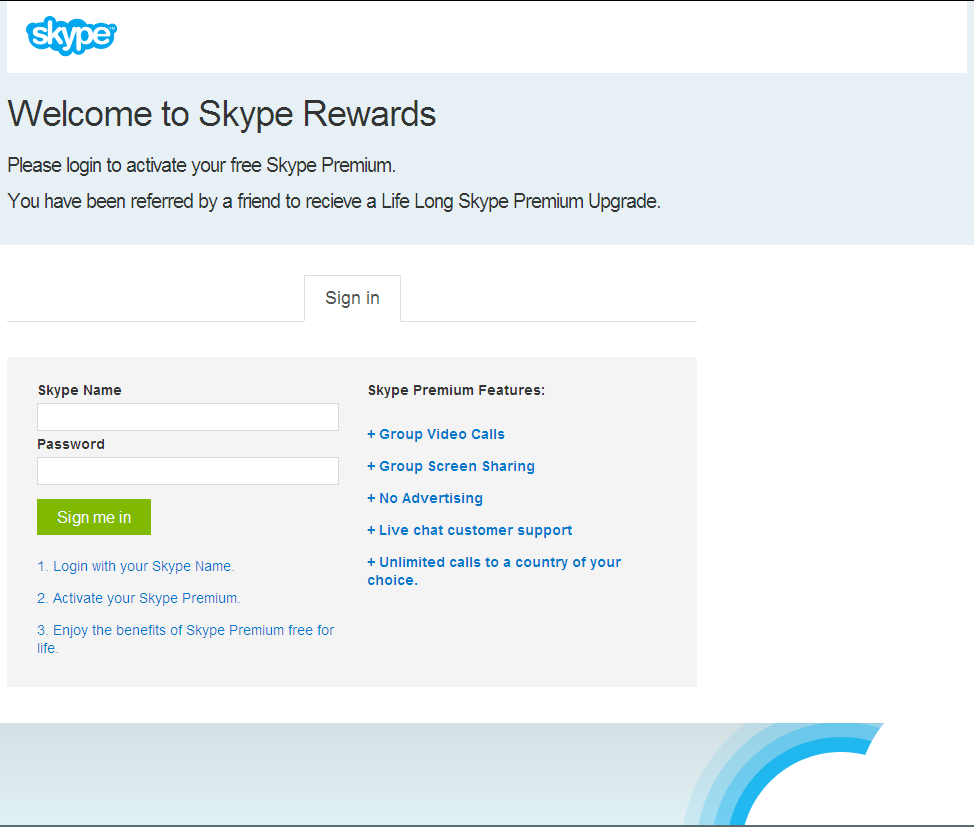Click 'Please login to activate your free Skype Premium.'

click(x=201, y=165)
